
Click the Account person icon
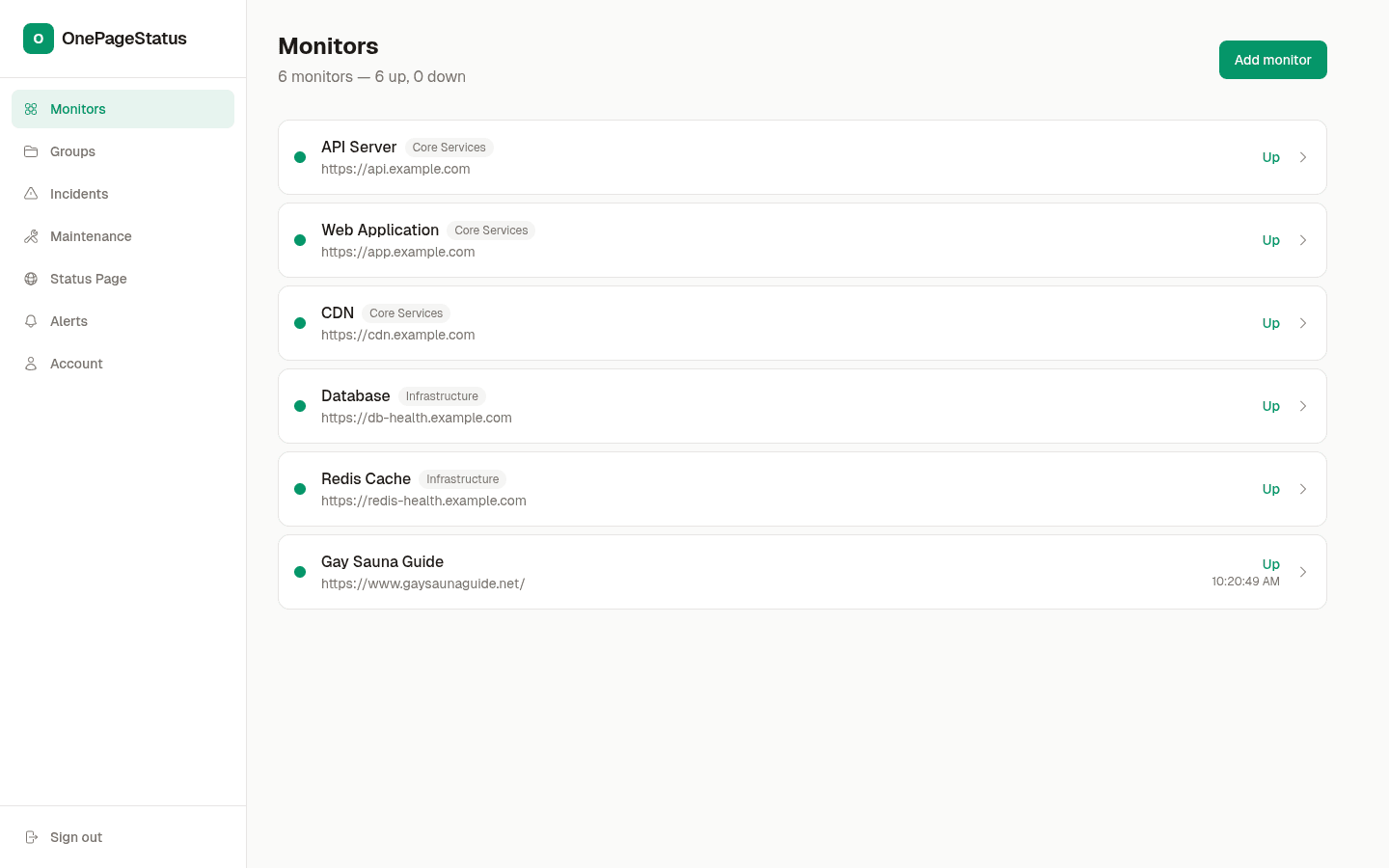click(x=30, y=364)
